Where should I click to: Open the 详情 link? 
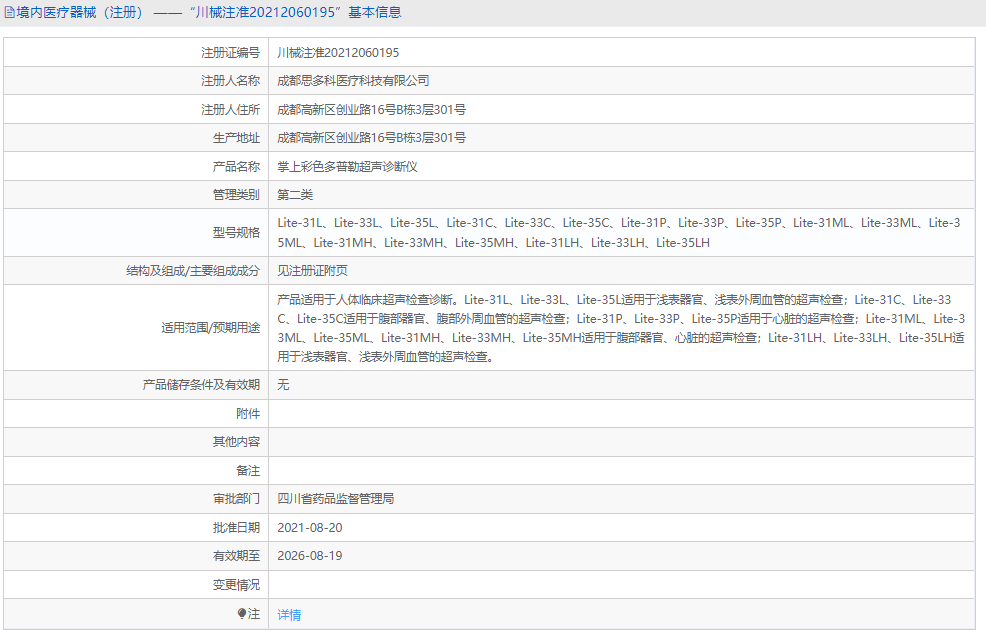click(289, 615)
